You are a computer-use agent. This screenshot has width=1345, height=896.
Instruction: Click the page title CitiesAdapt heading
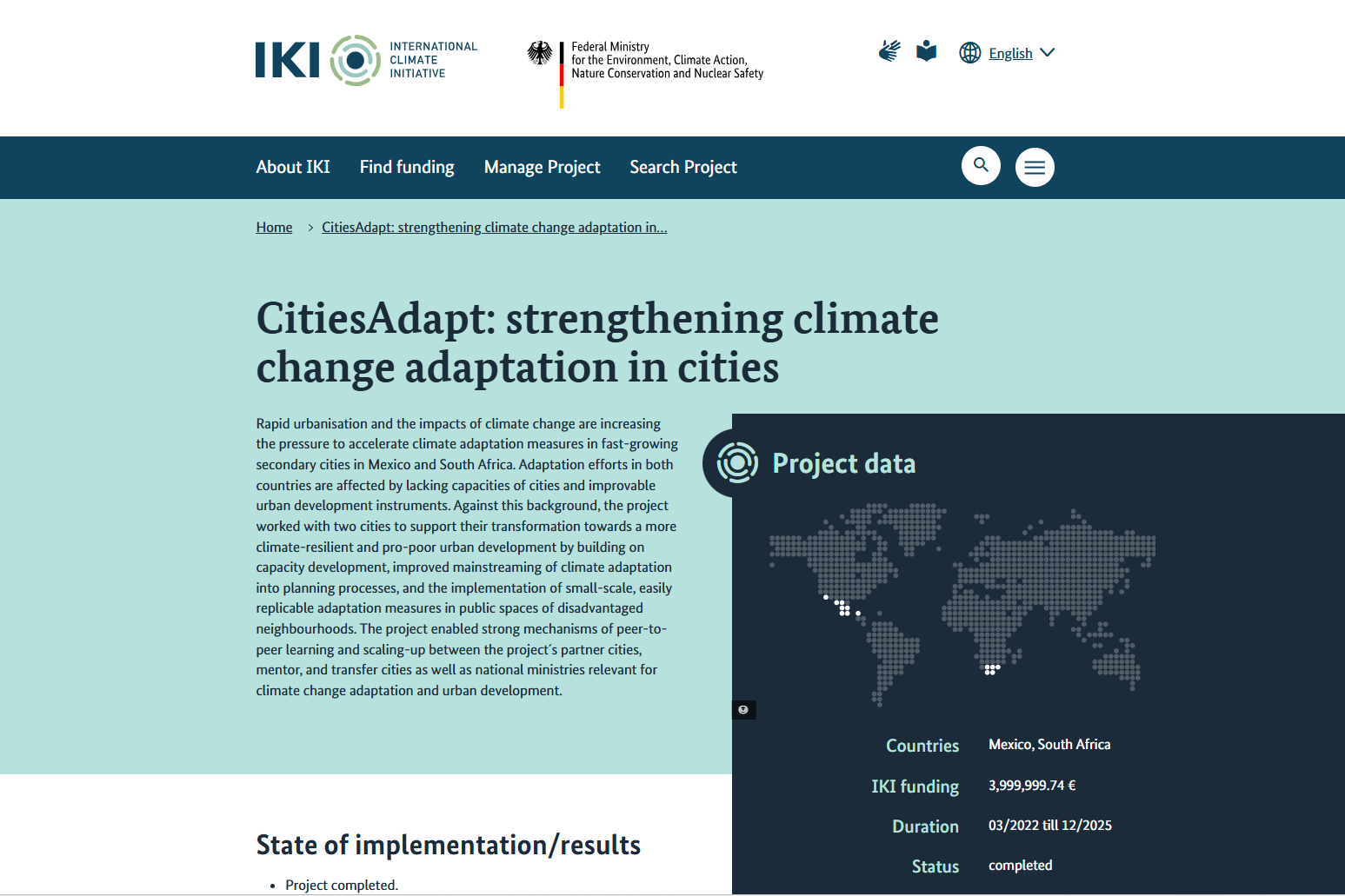pos(597,342)
